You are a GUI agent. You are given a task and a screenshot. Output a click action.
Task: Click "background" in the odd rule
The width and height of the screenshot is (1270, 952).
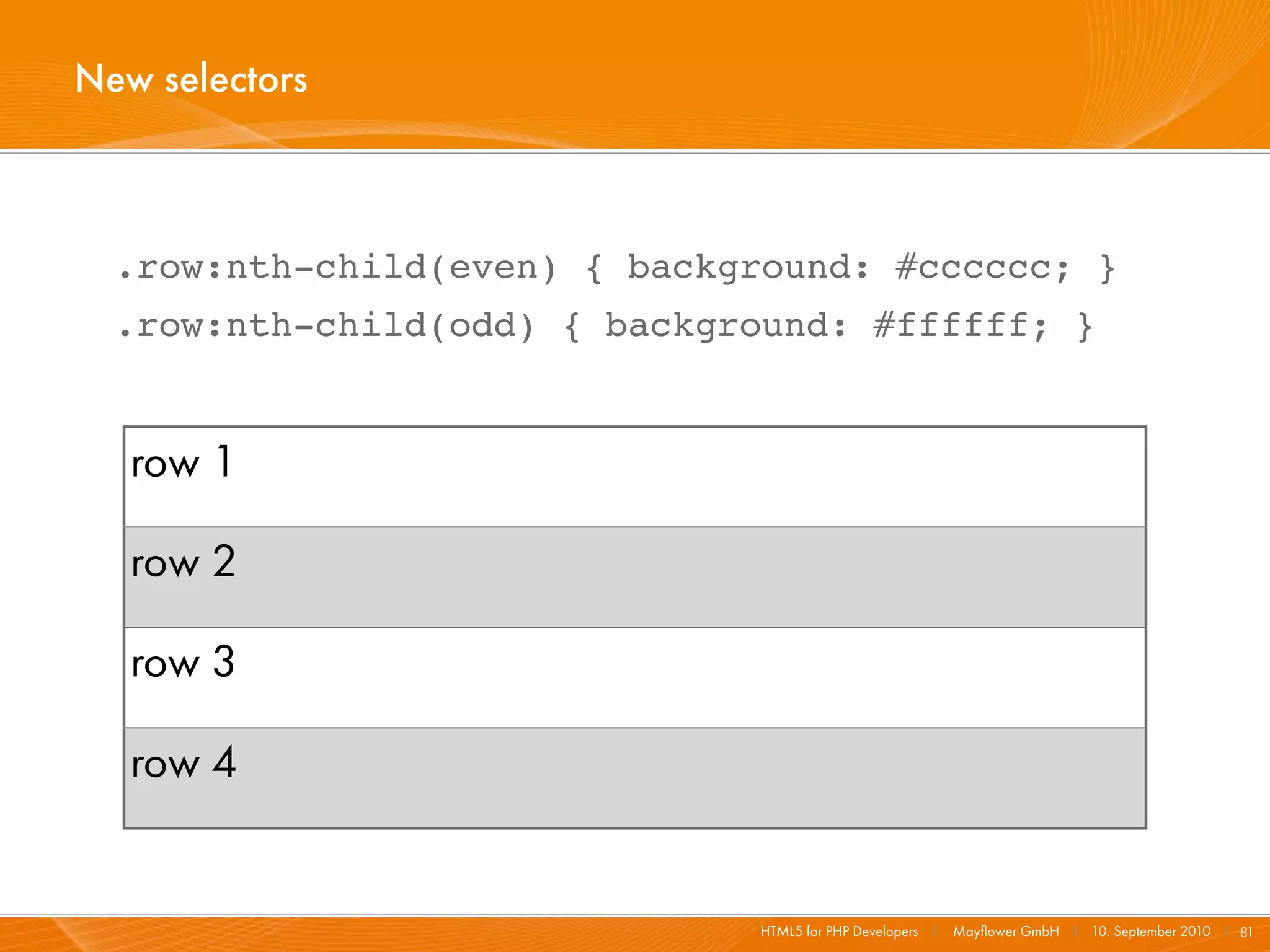pyautogui.click(x=716, y=326)
